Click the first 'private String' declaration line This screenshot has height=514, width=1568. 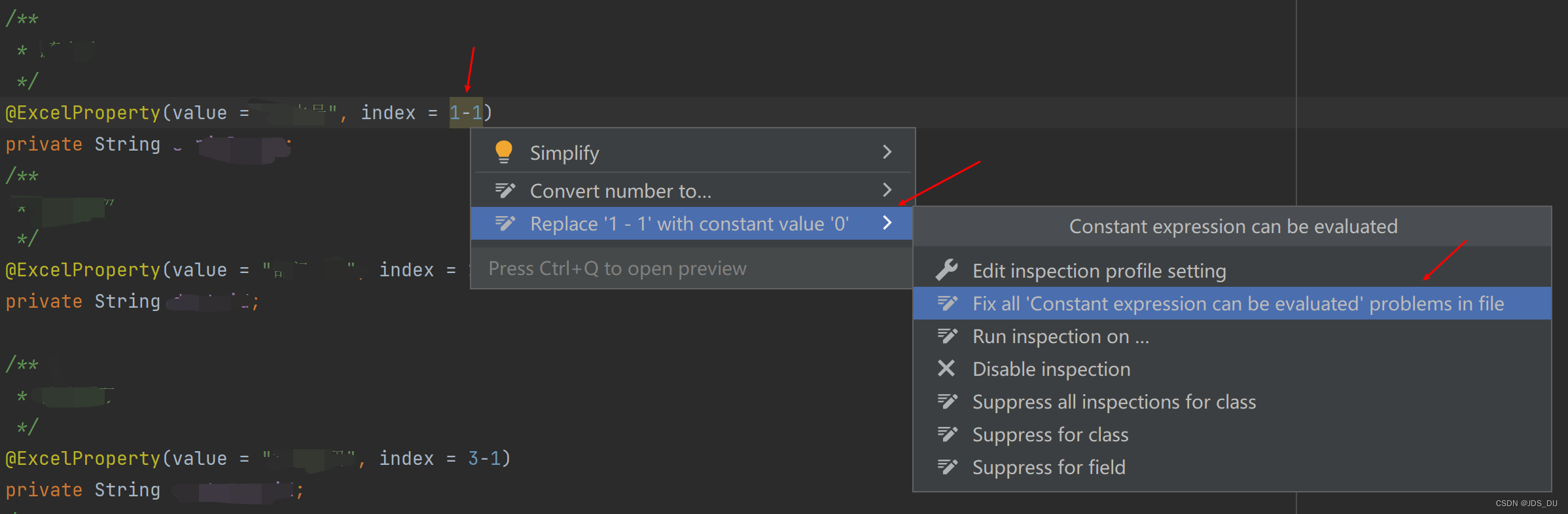pos(149,145)
